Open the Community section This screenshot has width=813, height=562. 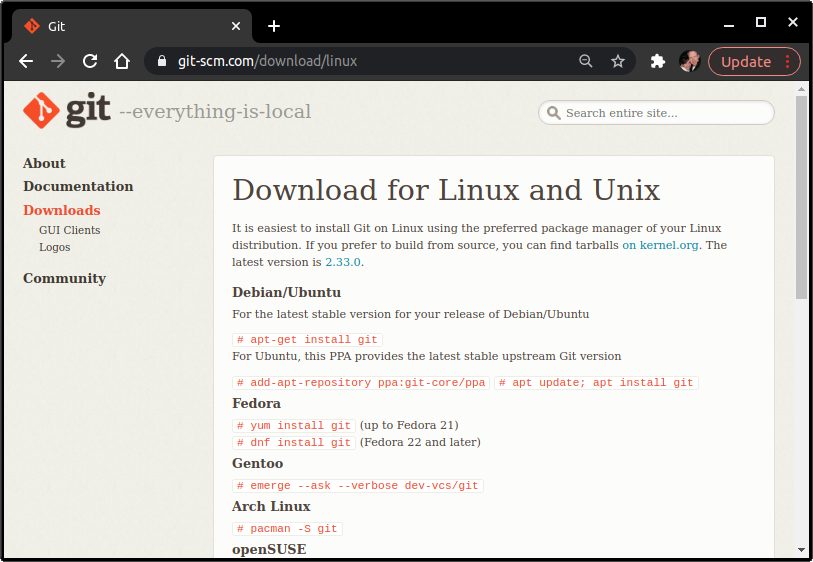coord(64,278)
